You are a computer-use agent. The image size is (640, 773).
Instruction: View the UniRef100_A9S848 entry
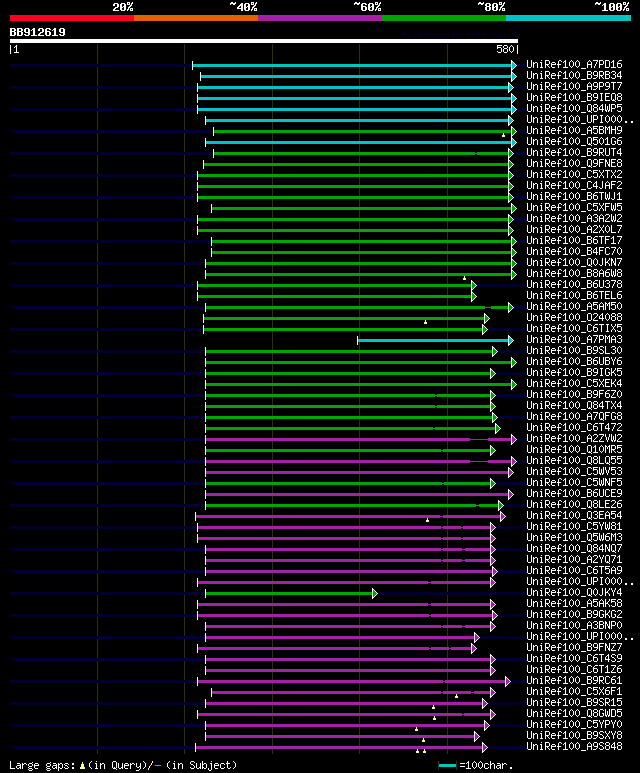click(x=574, y=746)
